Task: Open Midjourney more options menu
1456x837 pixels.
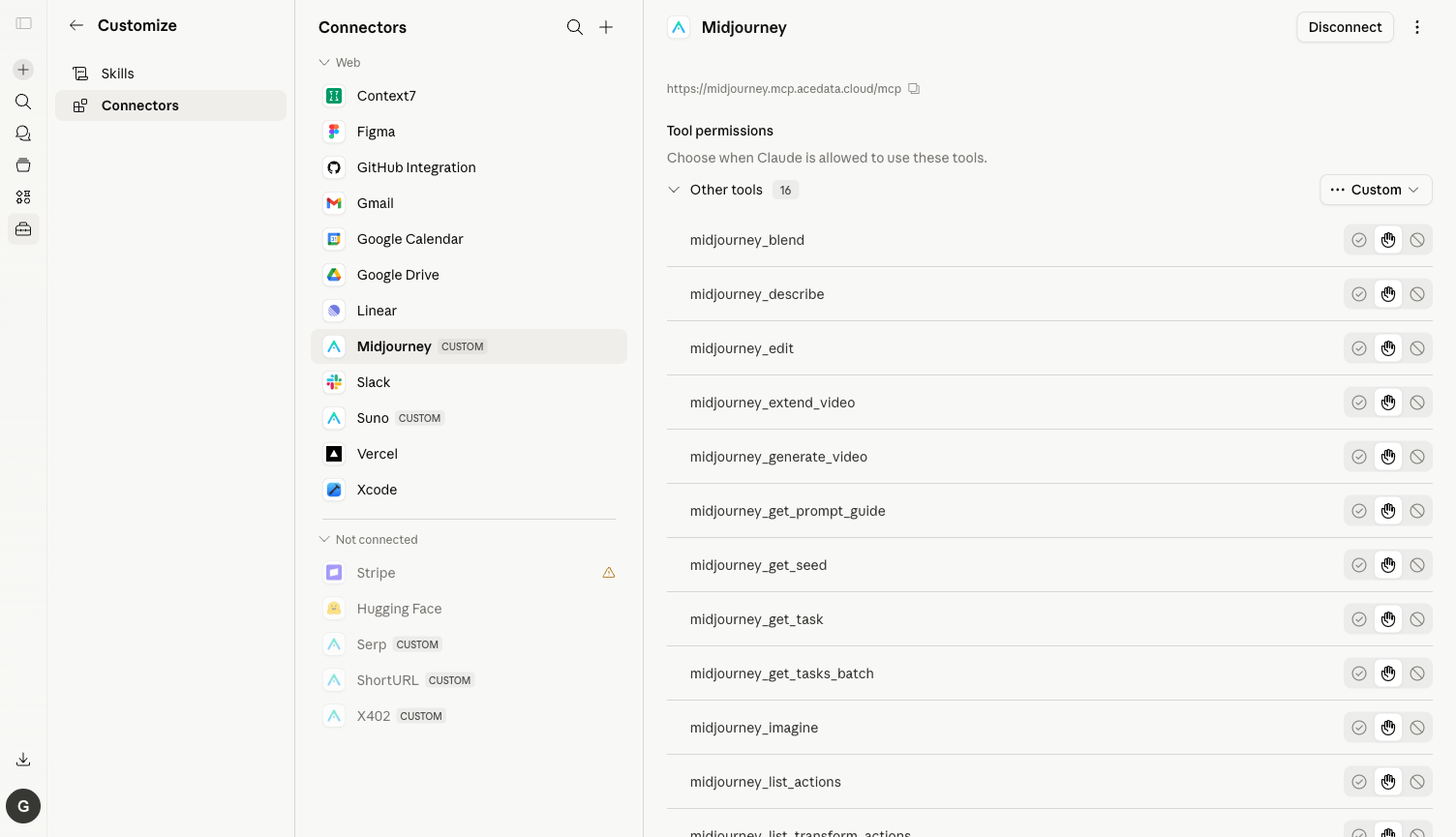Action: pyautogui.click(x=1417, y=27)
